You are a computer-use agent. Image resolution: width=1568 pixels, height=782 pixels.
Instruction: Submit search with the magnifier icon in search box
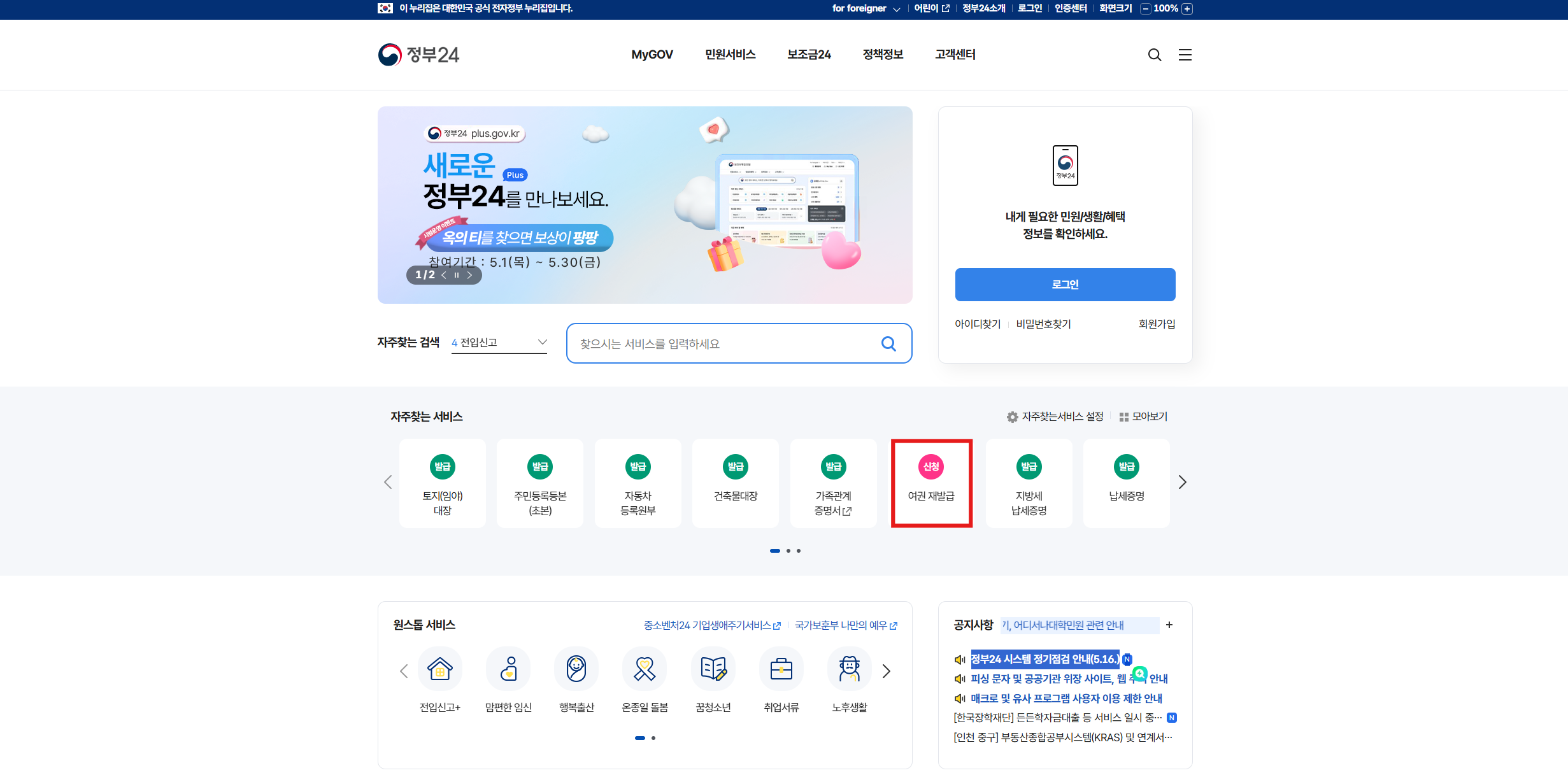[888, 344]
